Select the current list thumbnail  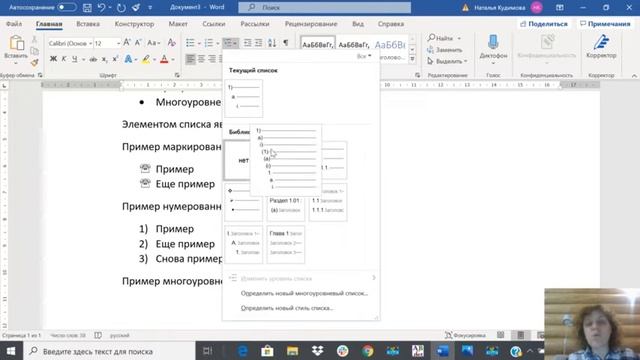coord(244,98)
